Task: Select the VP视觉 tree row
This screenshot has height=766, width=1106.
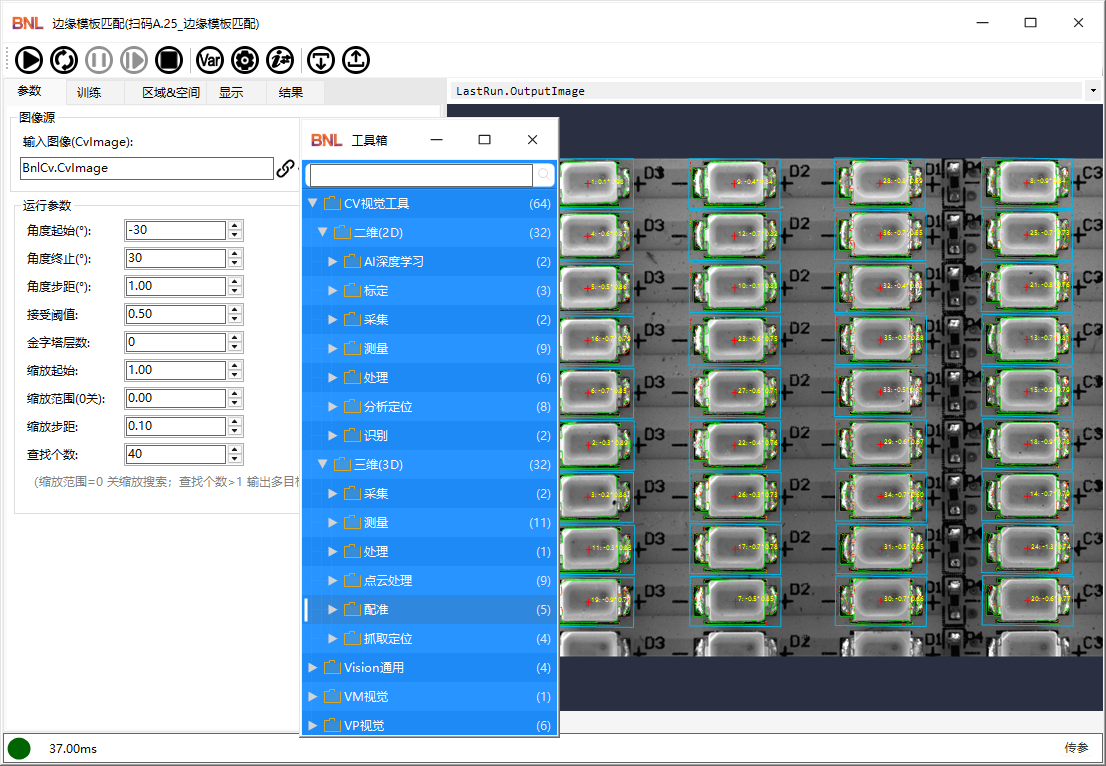Action: pyautogui.click(x=430, y=725)
